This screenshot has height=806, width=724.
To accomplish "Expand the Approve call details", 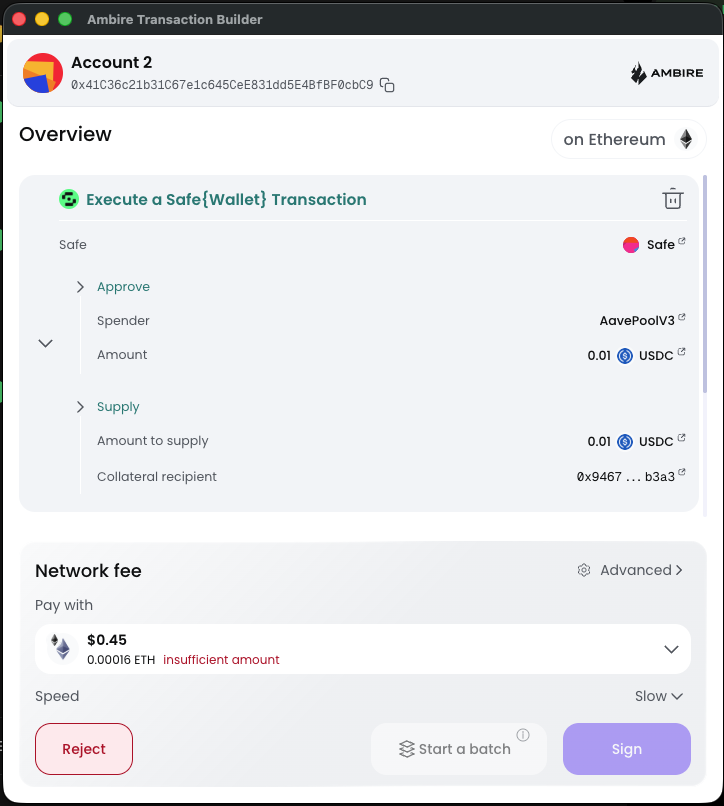I will click(80, 287).
